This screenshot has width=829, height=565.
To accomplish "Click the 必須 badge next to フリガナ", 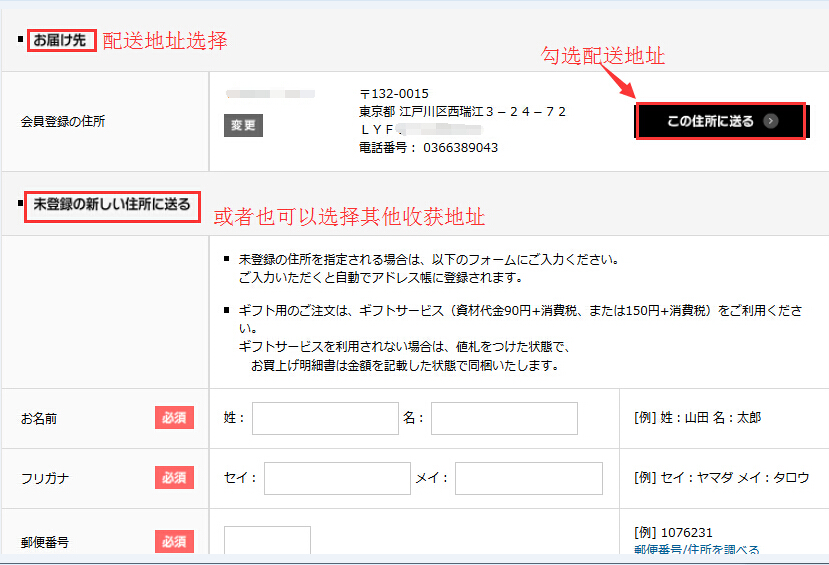I will point(174,478).
